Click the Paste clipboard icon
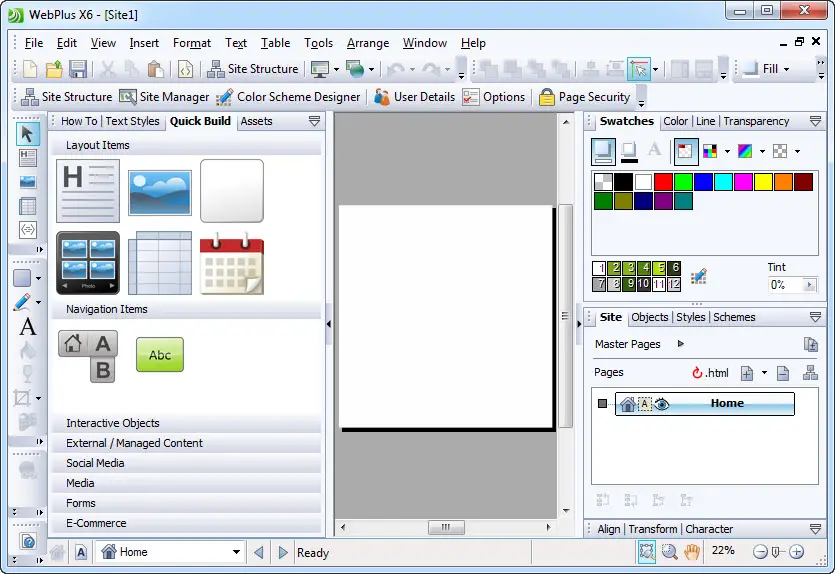This screenshot has width=835, height=574. coord(155,69)
